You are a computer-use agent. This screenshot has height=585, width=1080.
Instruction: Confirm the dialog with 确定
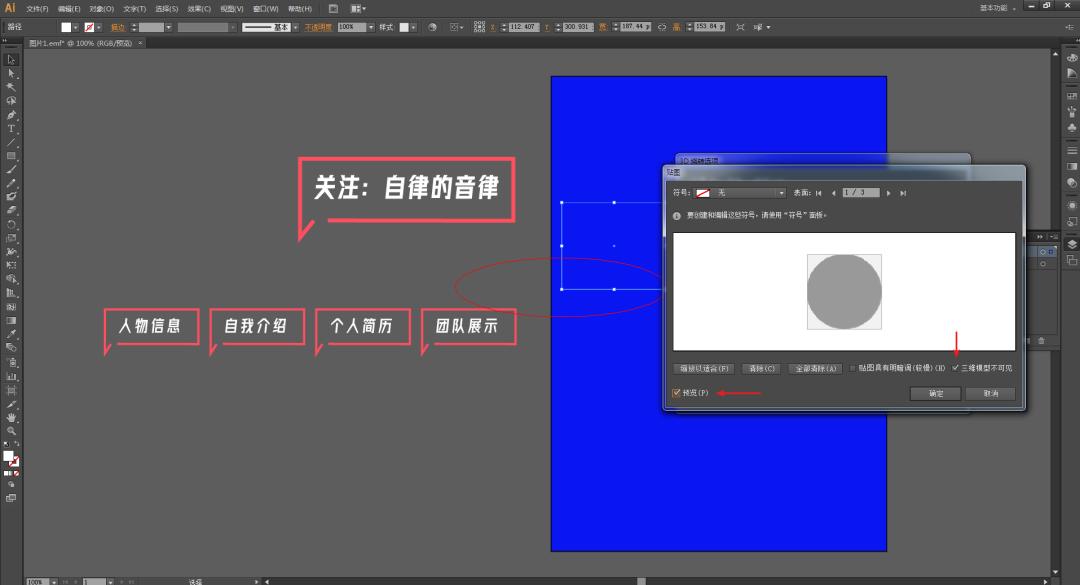pos(936,393)
